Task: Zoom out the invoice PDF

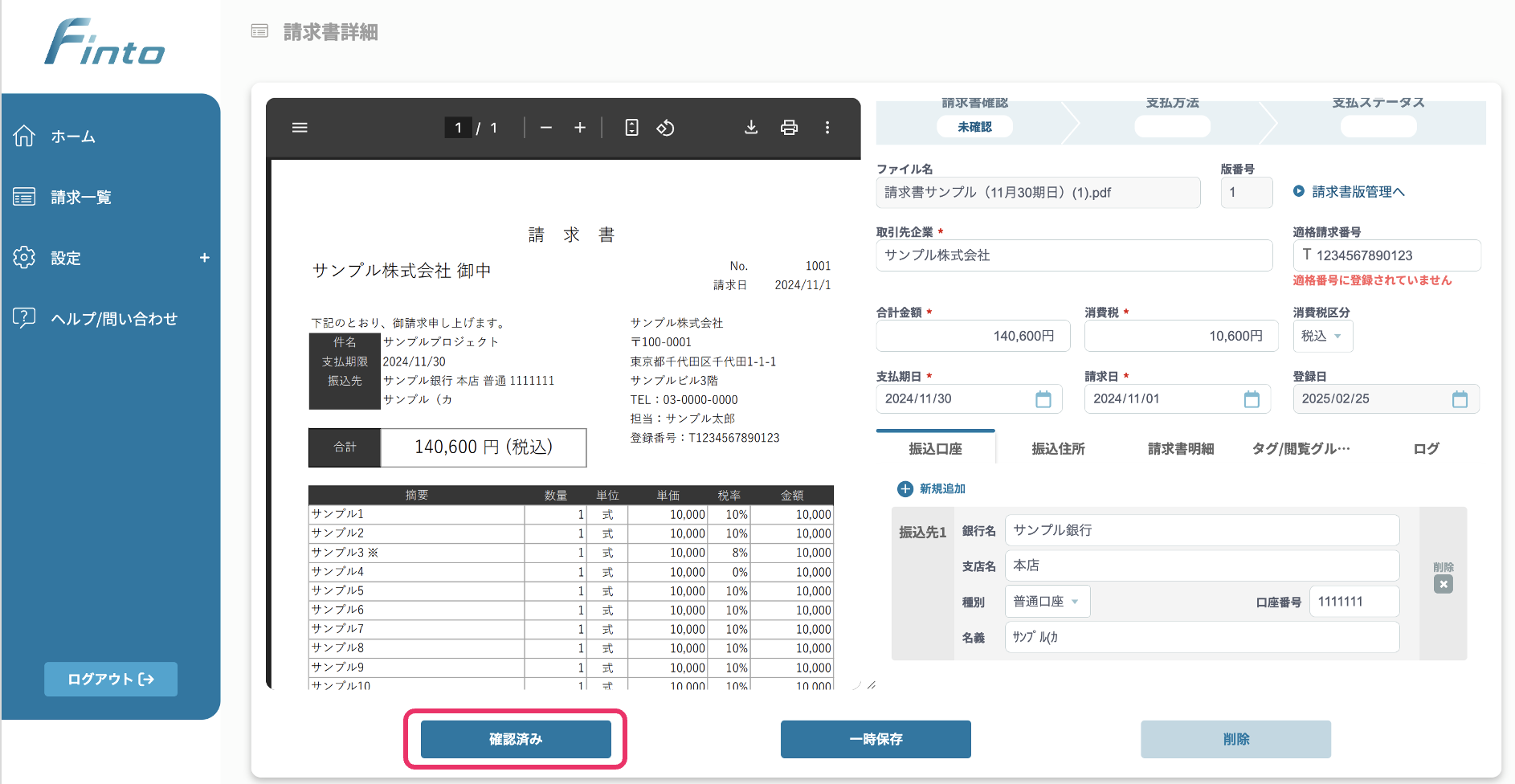Action: tap(546, 128)
